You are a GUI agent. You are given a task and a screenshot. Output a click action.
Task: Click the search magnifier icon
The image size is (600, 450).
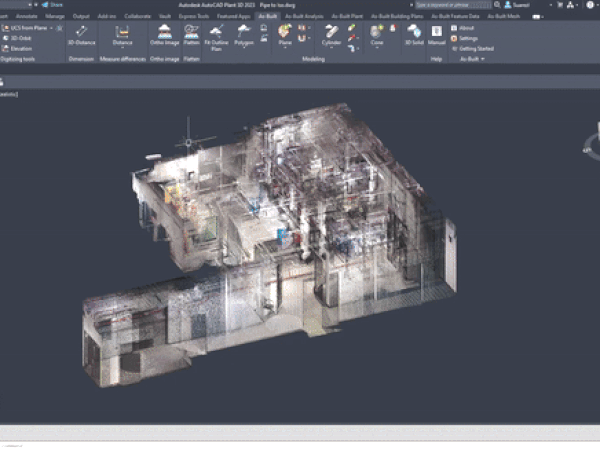pos(497,5)
